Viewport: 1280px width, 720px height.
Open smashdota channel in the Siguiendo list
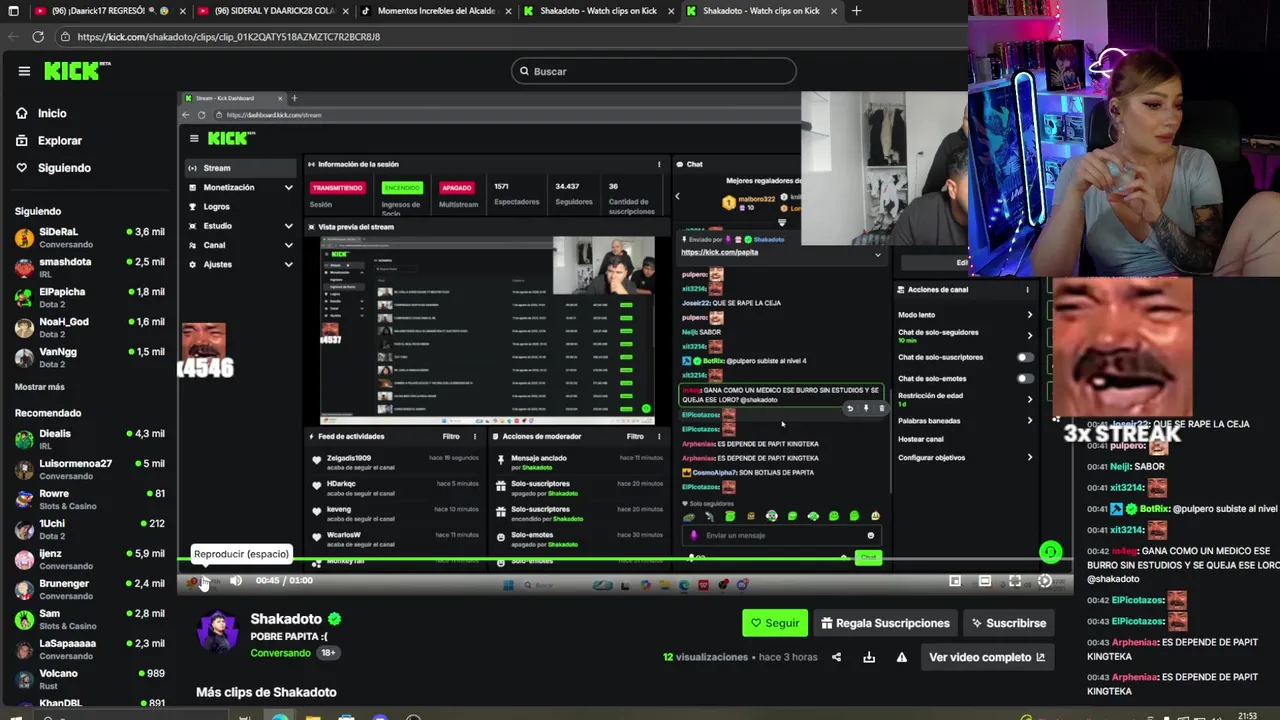point(88,268)
